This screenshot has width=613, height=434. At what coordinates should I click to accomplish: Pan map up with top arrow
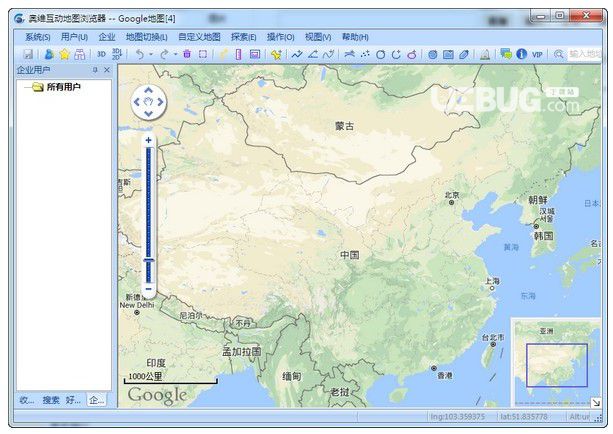(148, 91)
